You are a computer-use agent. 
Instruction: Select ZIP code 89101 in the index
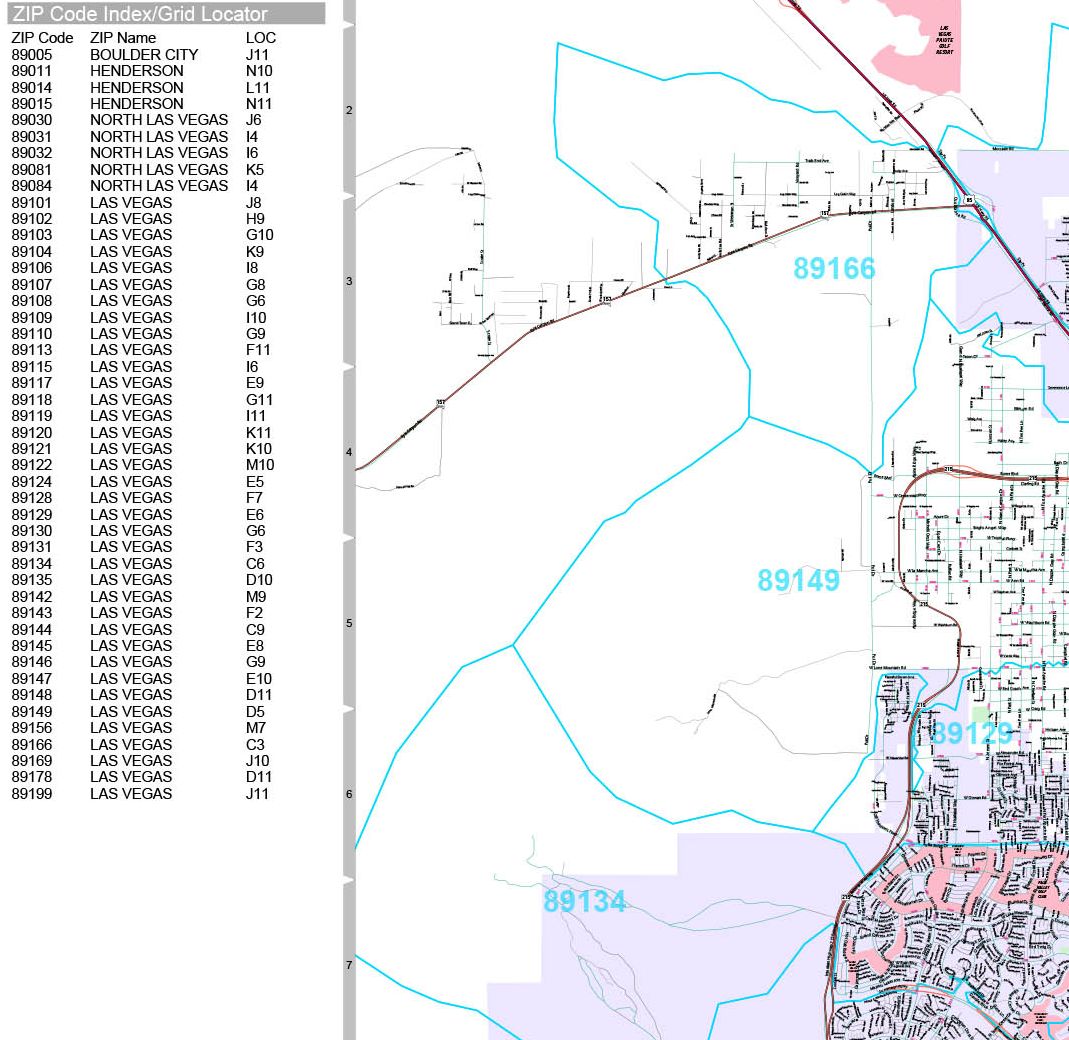pos(32,203)
